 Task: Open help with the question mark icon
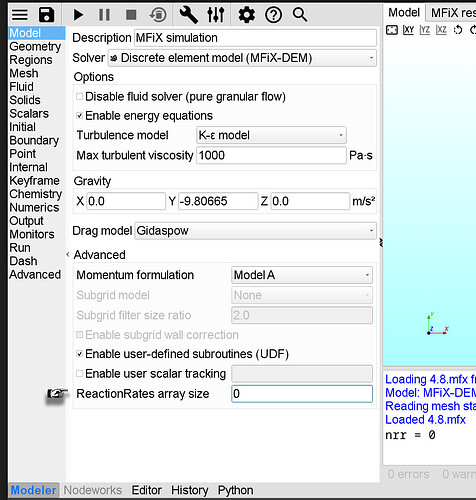pyautogui.click(x=273, y=15)
